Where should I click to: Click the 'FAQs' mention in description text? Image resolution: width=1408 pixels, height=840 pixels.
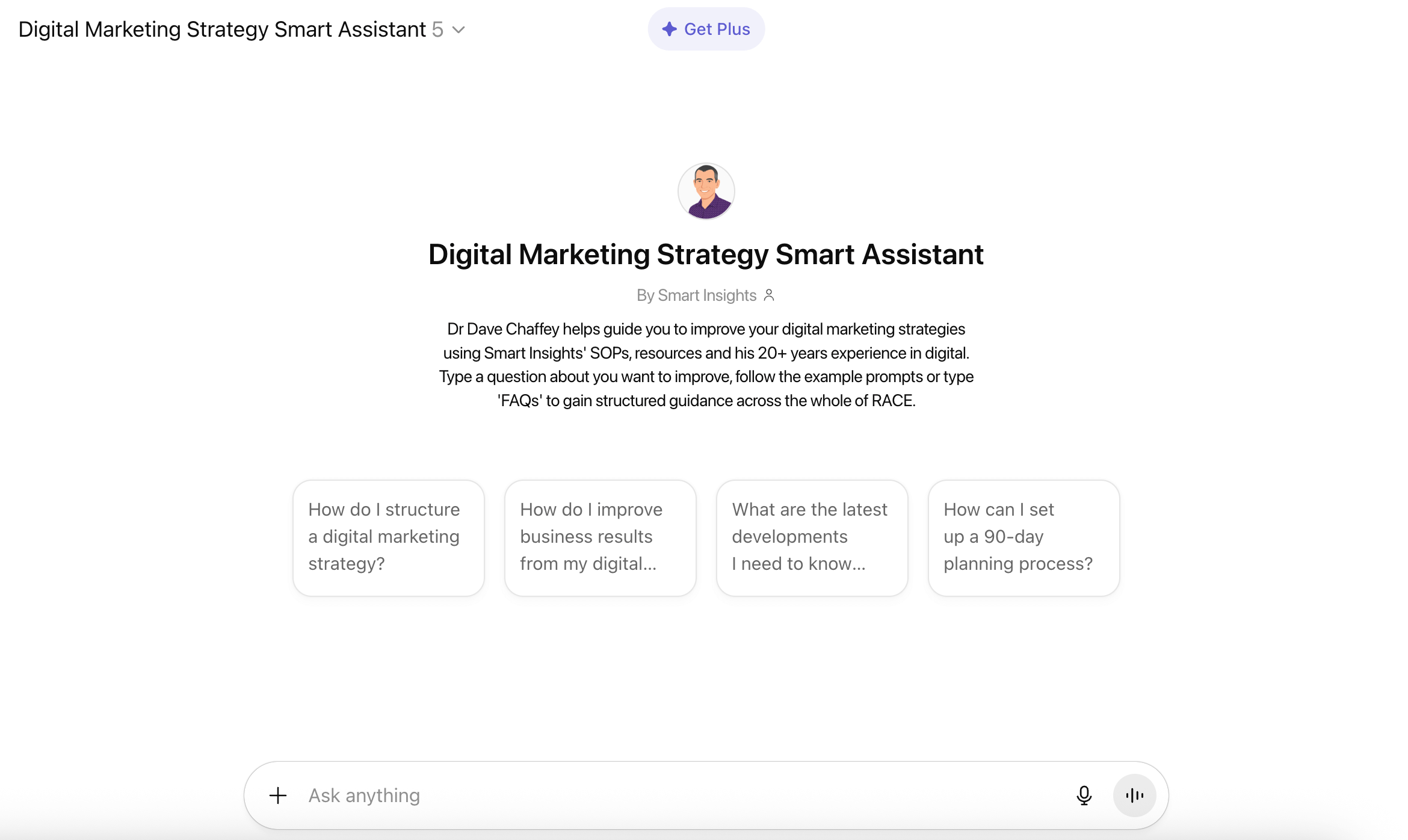520,401
